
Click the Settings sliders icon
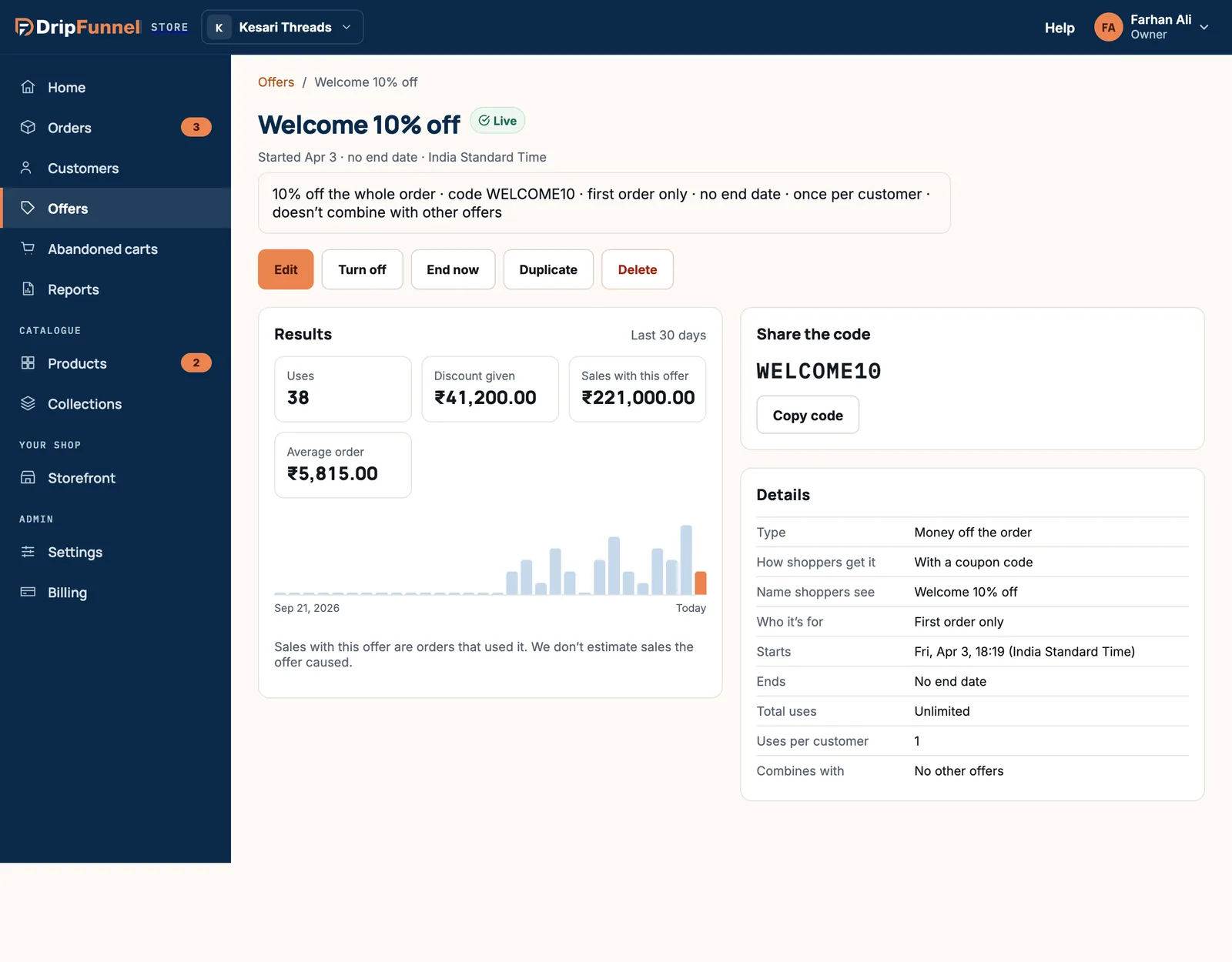click(28, 552)
